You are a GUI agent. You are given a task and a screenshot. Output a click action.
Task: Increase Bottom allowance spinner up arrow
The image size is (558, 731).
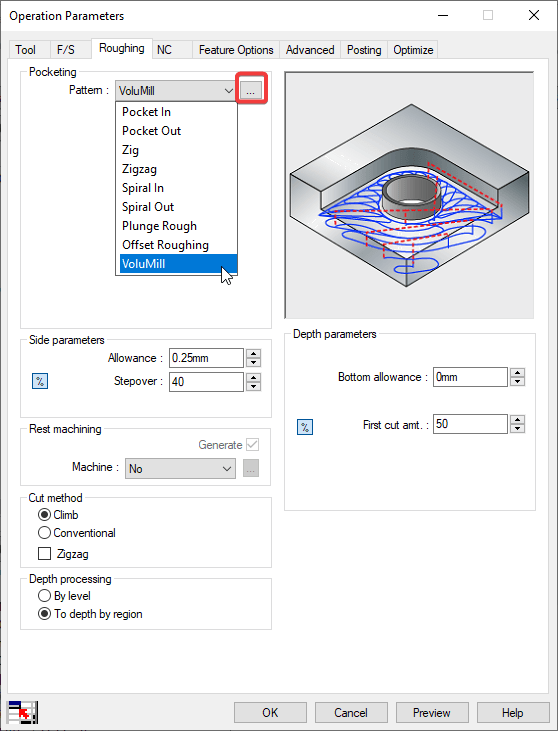coord(517,372)
